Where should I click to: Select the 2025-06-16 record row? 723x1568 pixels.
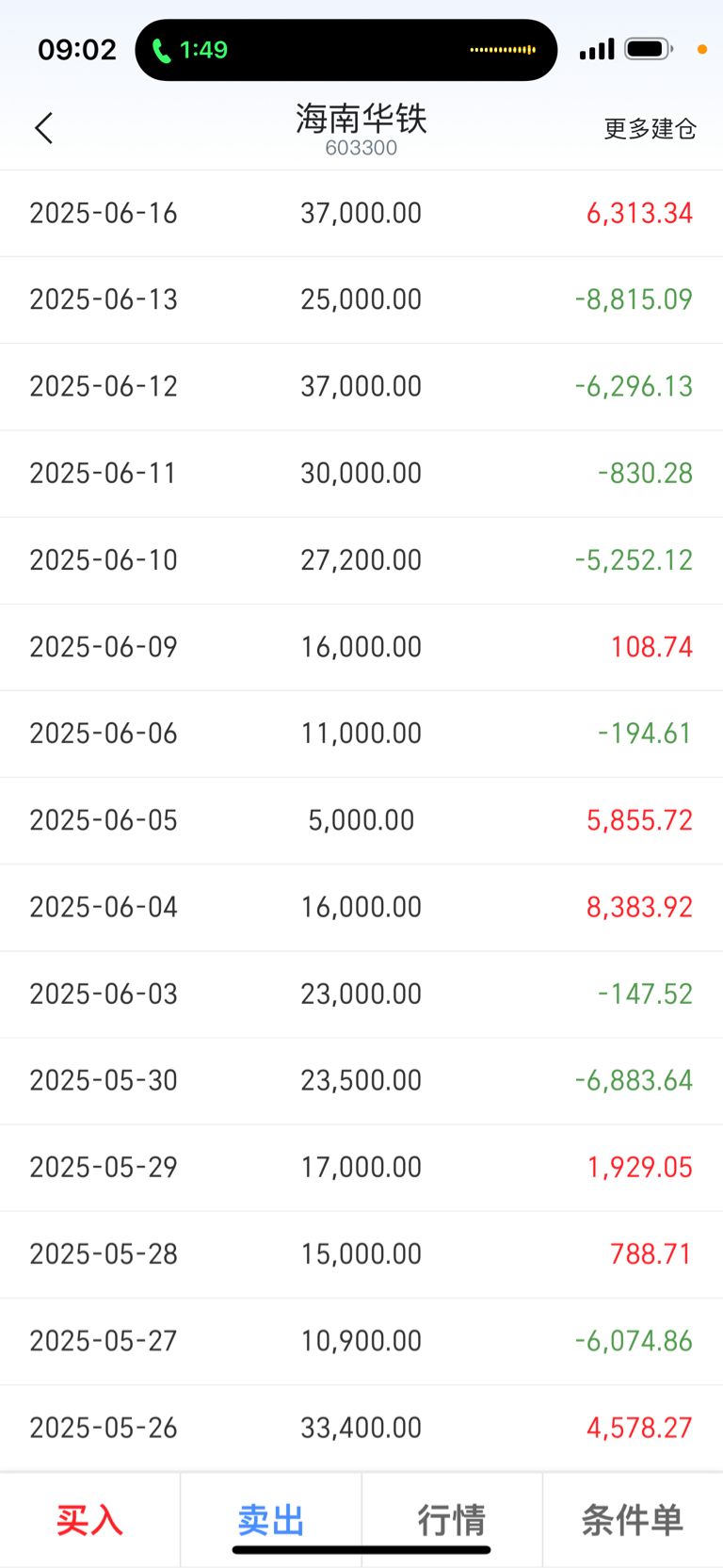click(x=361, y=214)
